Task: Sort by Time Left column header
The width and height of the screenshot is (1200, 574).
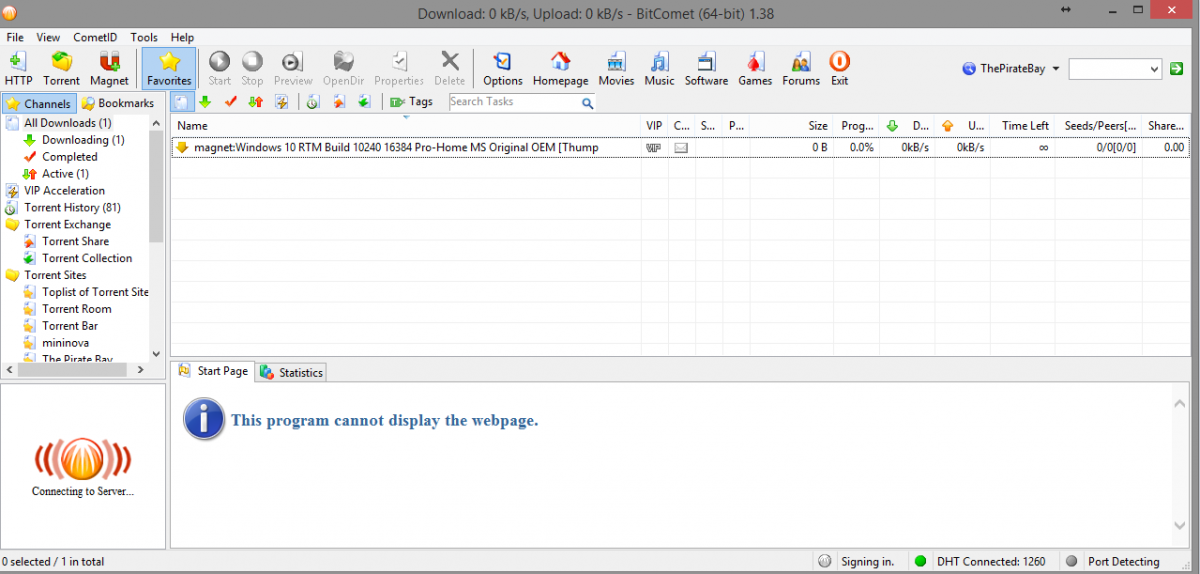Action: click(x=1021, y=125)
